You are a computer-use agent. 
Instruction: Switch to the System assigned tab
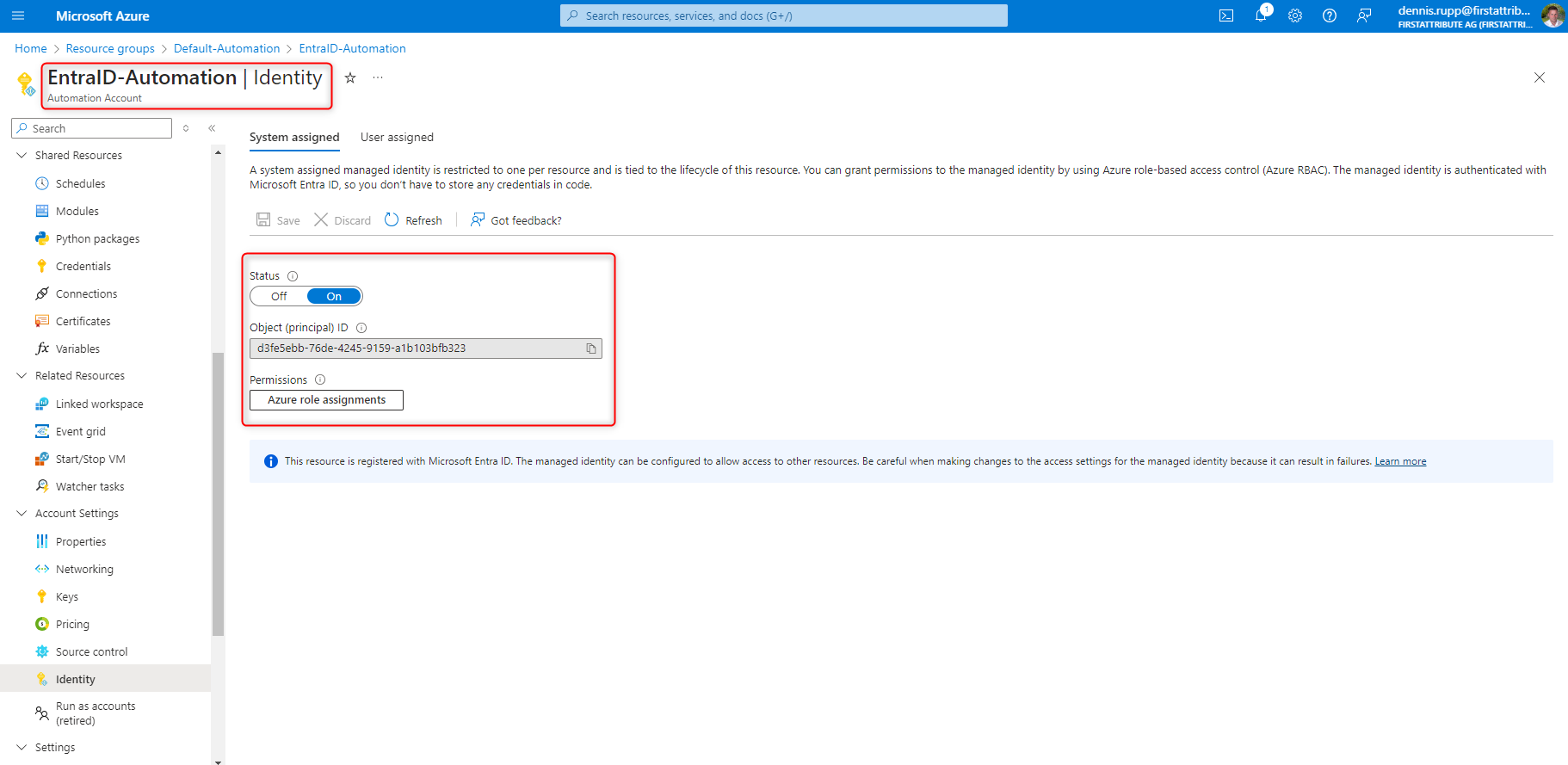pyautogui.click(x=294, y=138)
